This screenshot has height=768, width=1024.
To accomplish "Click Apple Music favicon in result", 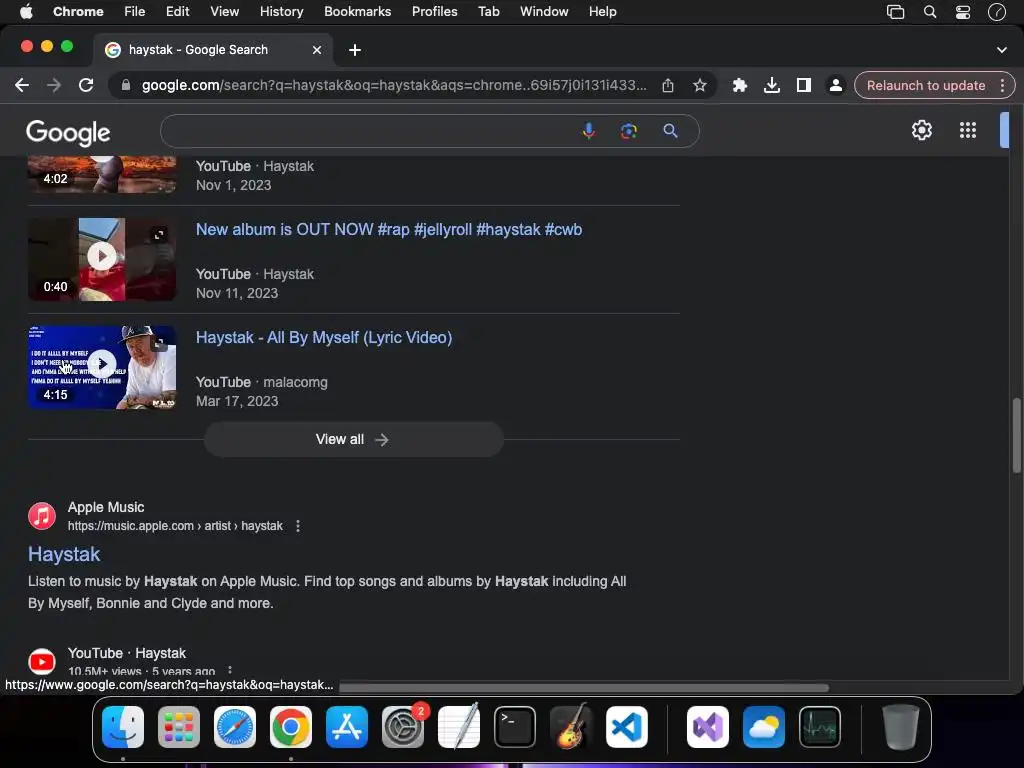I will click(x=42, y=516).
